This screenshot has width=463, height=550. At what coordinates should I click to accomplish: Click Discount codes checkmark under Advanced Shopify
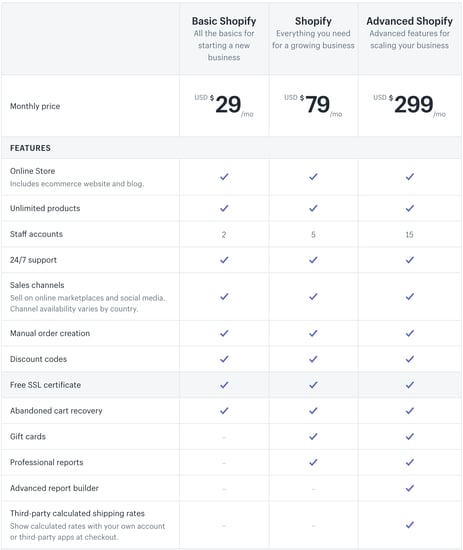410,359
